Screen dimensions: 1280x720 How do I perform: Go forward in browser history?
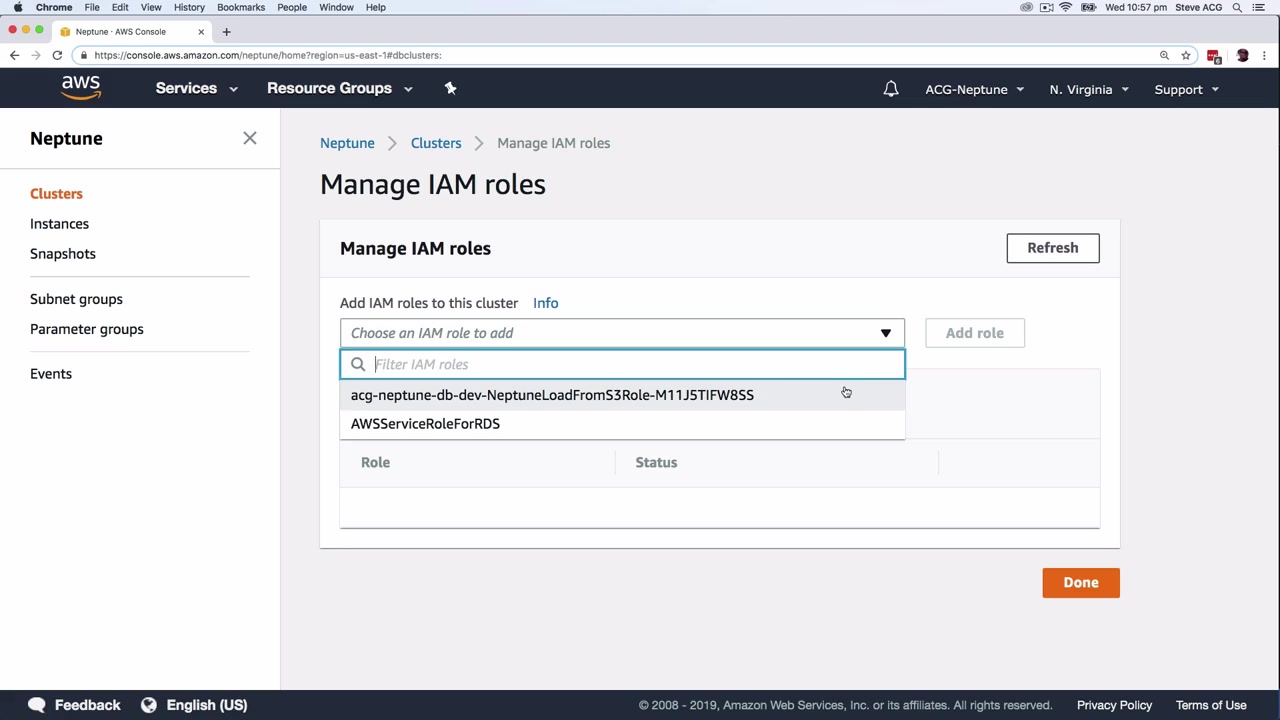click(x=36, y=55)
